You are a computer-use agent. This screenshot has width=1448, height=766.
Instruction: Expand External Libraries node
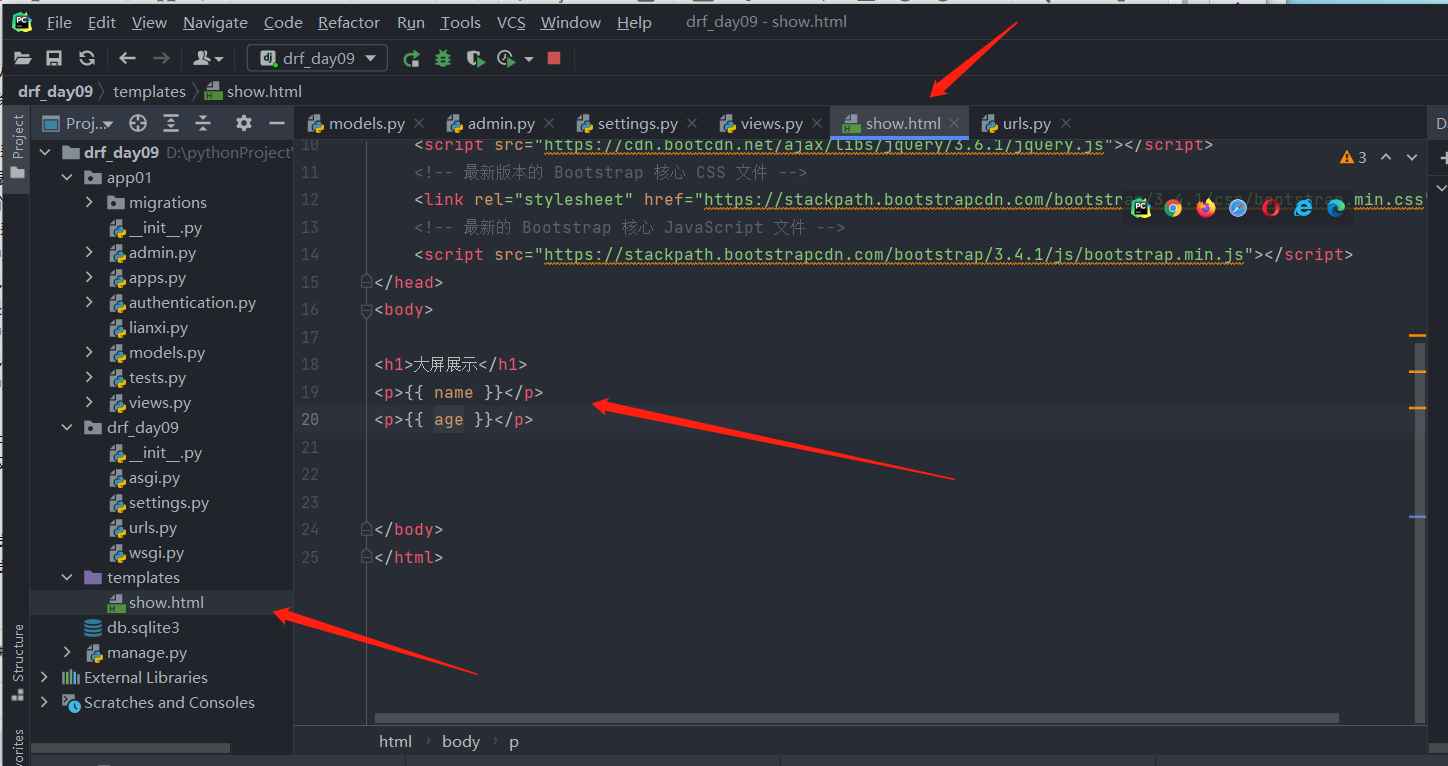tap(44, 678)
